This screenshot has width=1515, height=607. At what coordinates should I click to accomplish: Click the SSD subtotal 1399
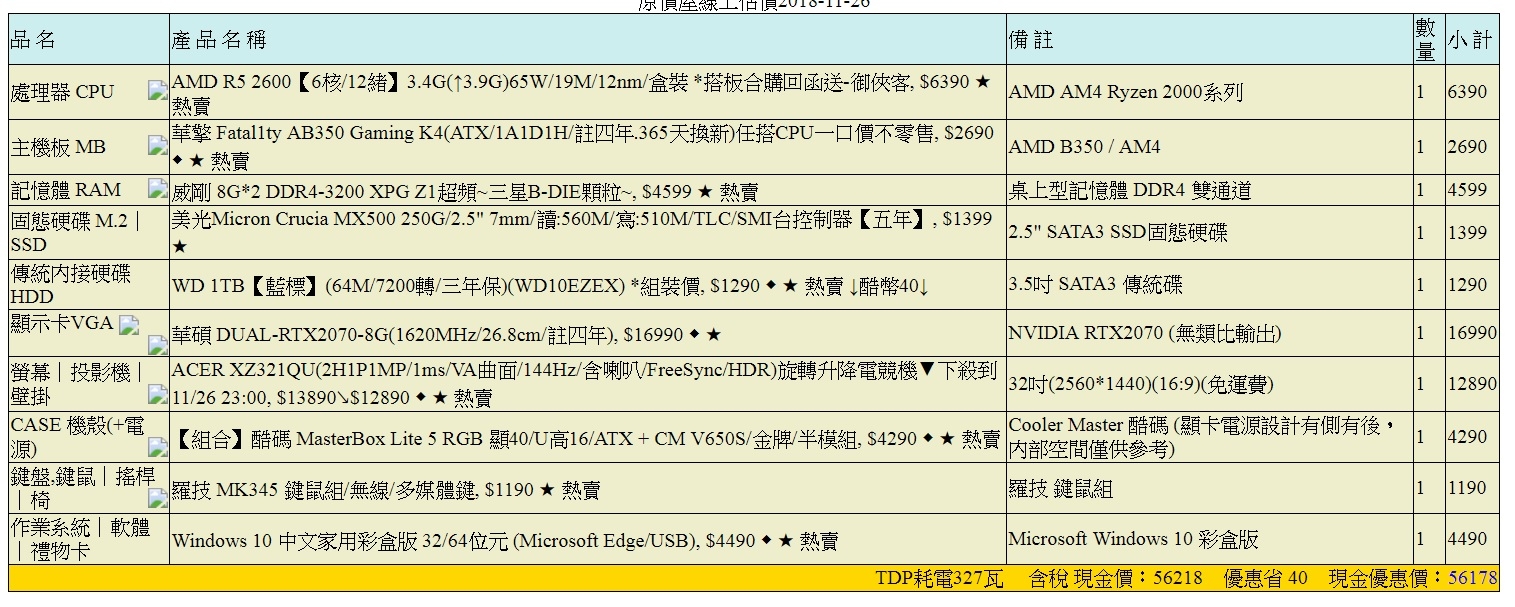1467,233
